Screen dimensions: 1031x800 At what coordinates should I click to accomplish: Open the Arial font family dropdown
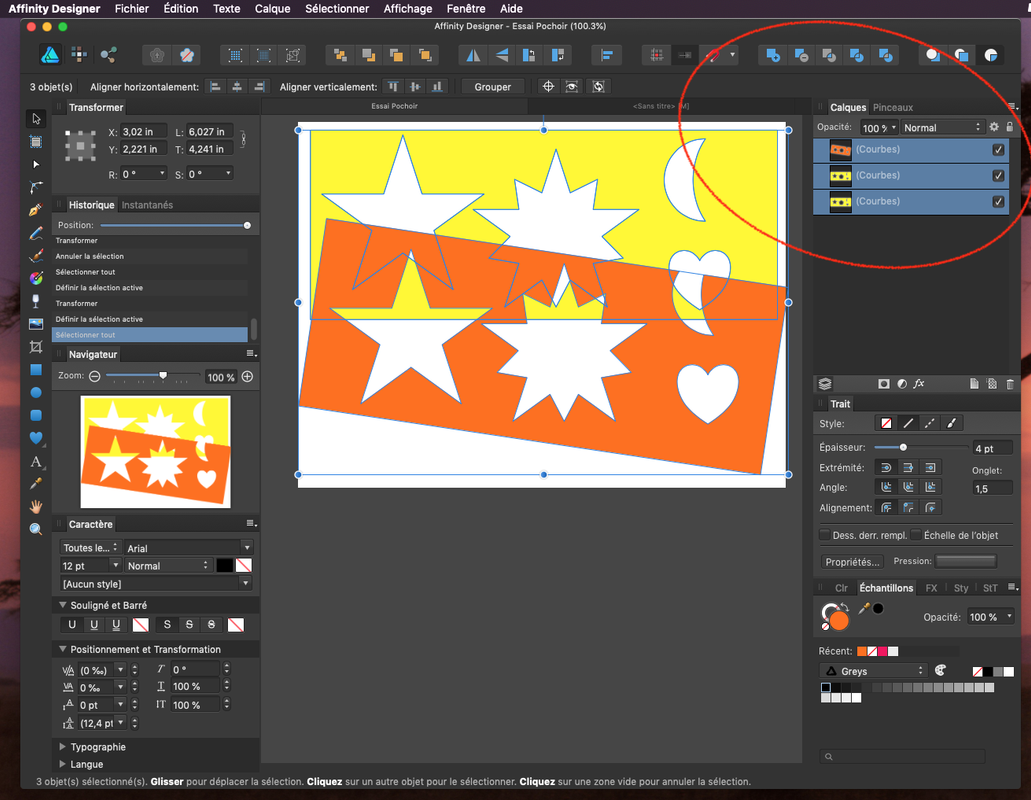pos(189,548)
